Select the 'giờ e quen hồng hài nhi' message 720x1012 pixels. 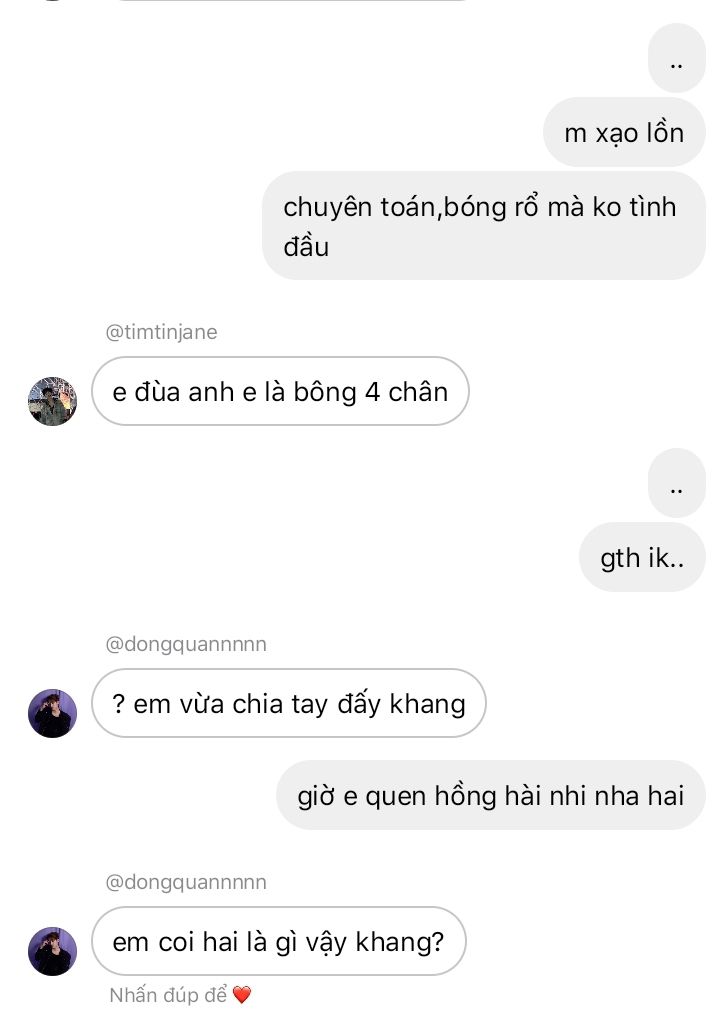(x=491, y=794)
